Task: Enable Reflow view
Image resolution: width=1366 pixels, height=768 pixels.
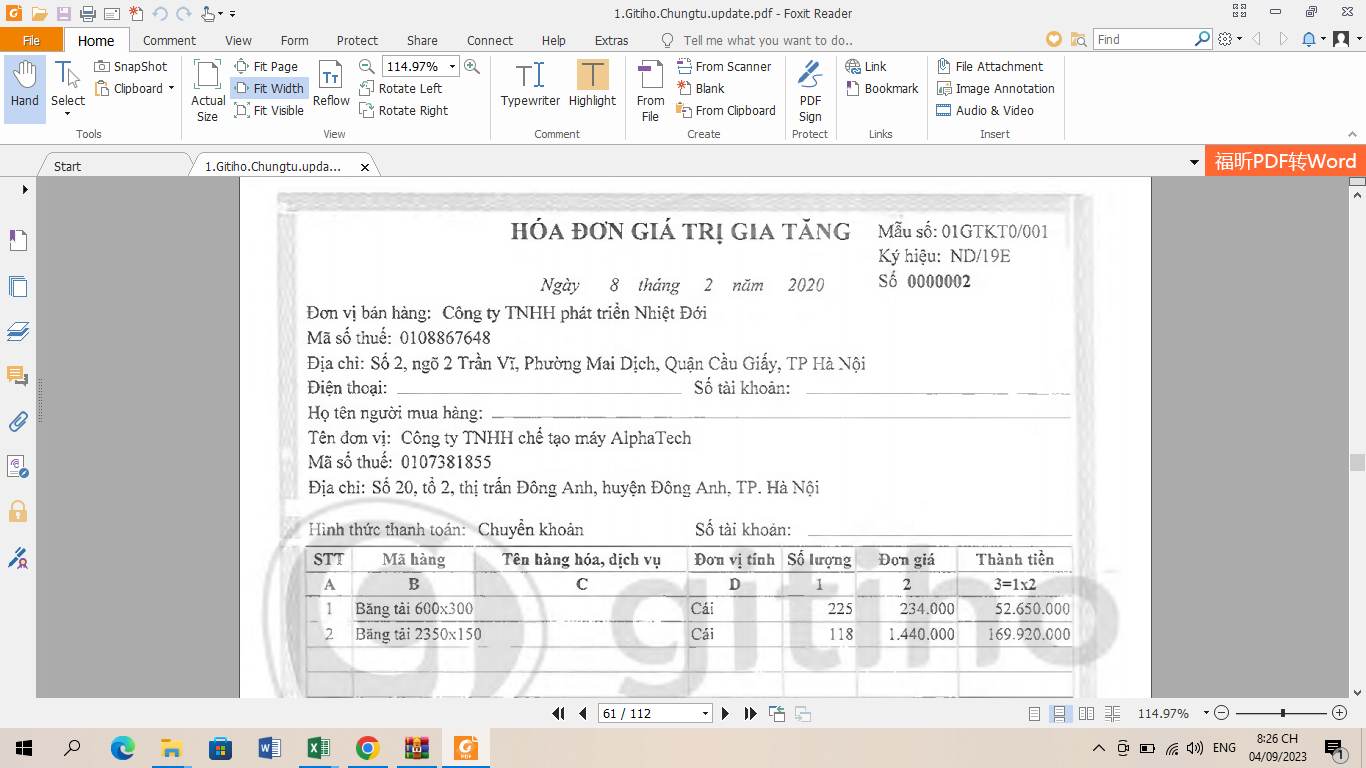Action: pos(331,84)
